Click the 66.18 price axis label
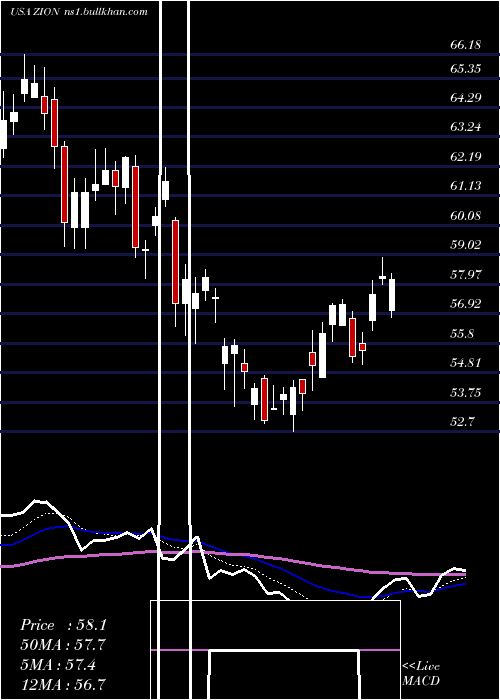The height and width of the screenshot is (700, 500). click(466, 45)
